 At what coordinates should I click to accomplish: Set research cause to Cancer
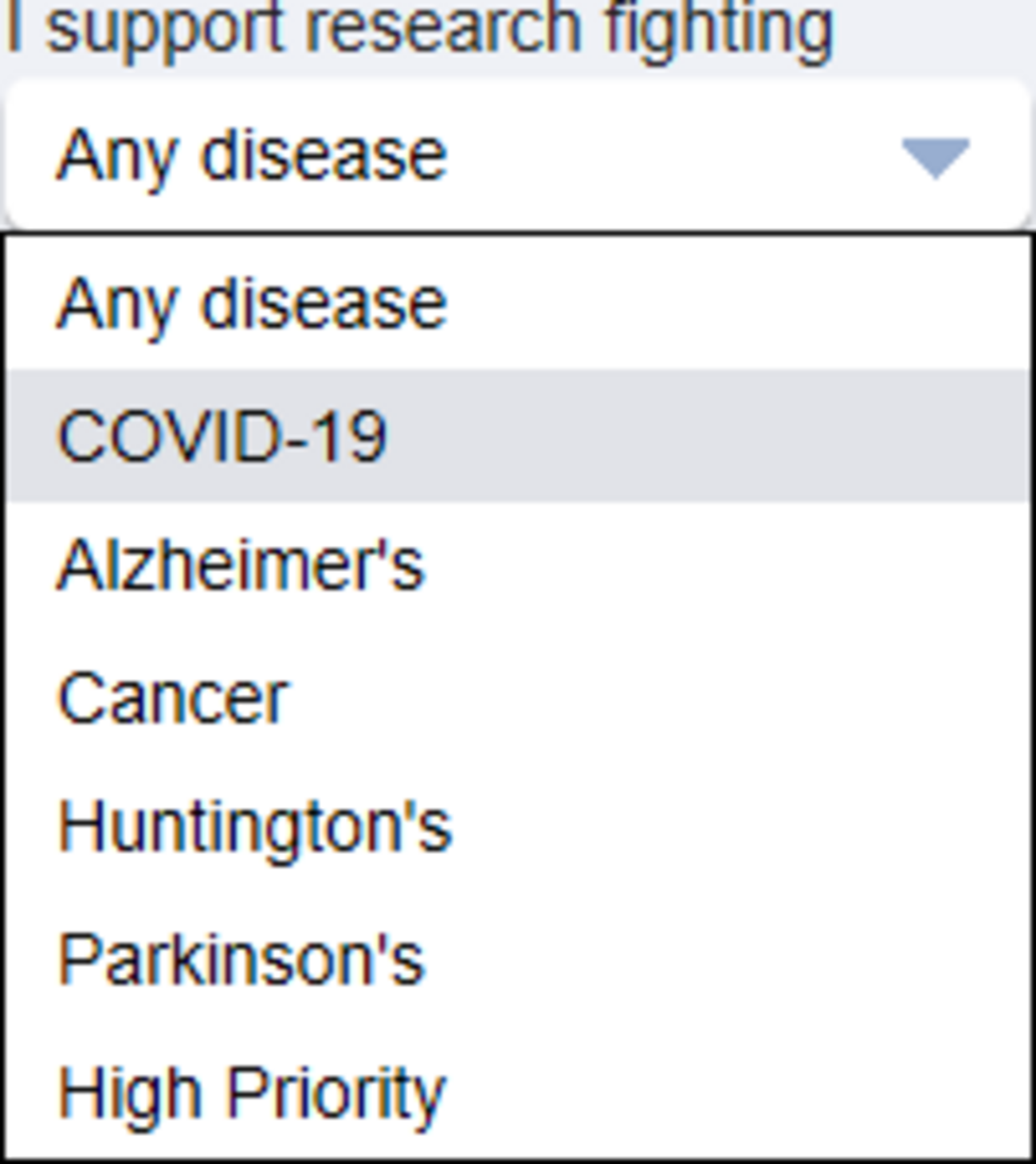(173, 699)
